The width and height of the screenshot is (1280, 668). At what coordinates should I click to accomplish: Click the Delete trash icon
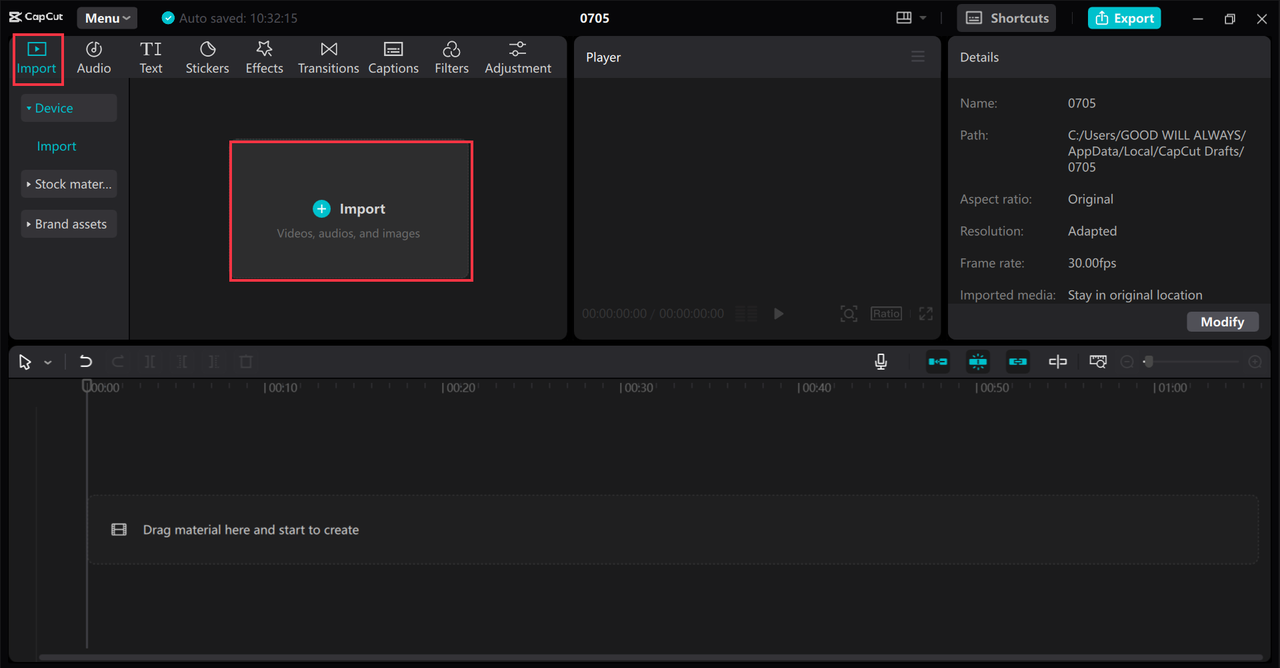pyautogui.click(x=246, y=362)
